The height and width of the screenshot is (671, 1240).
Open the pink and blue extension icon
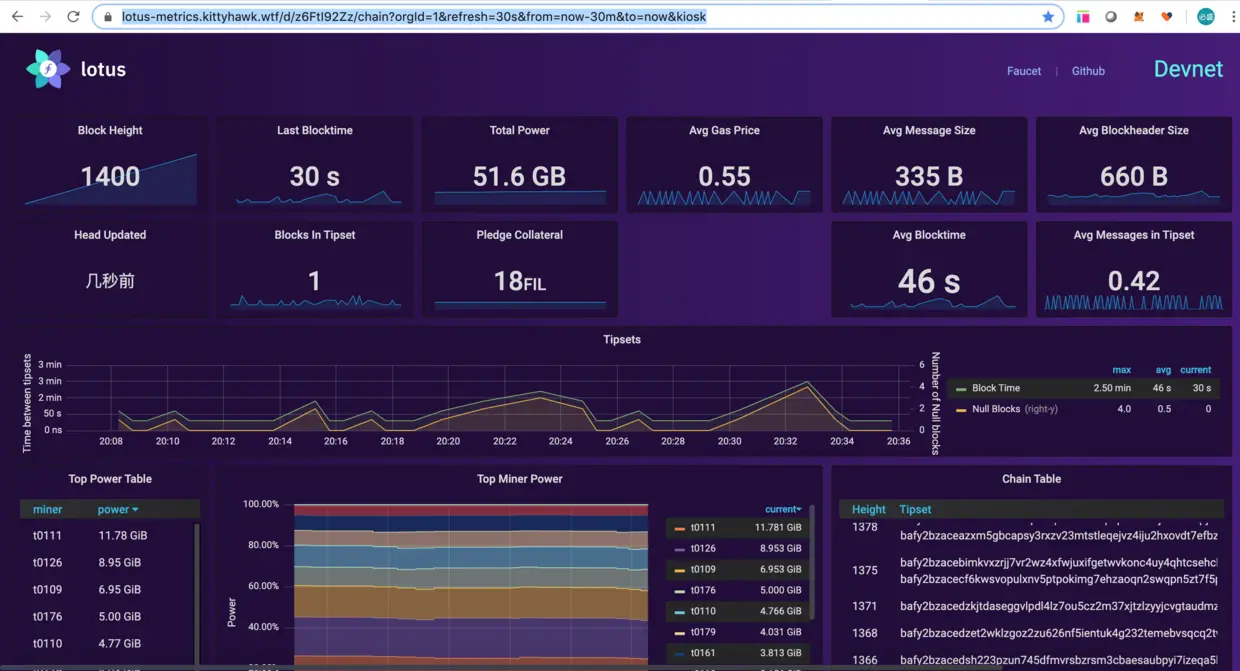1083,17
